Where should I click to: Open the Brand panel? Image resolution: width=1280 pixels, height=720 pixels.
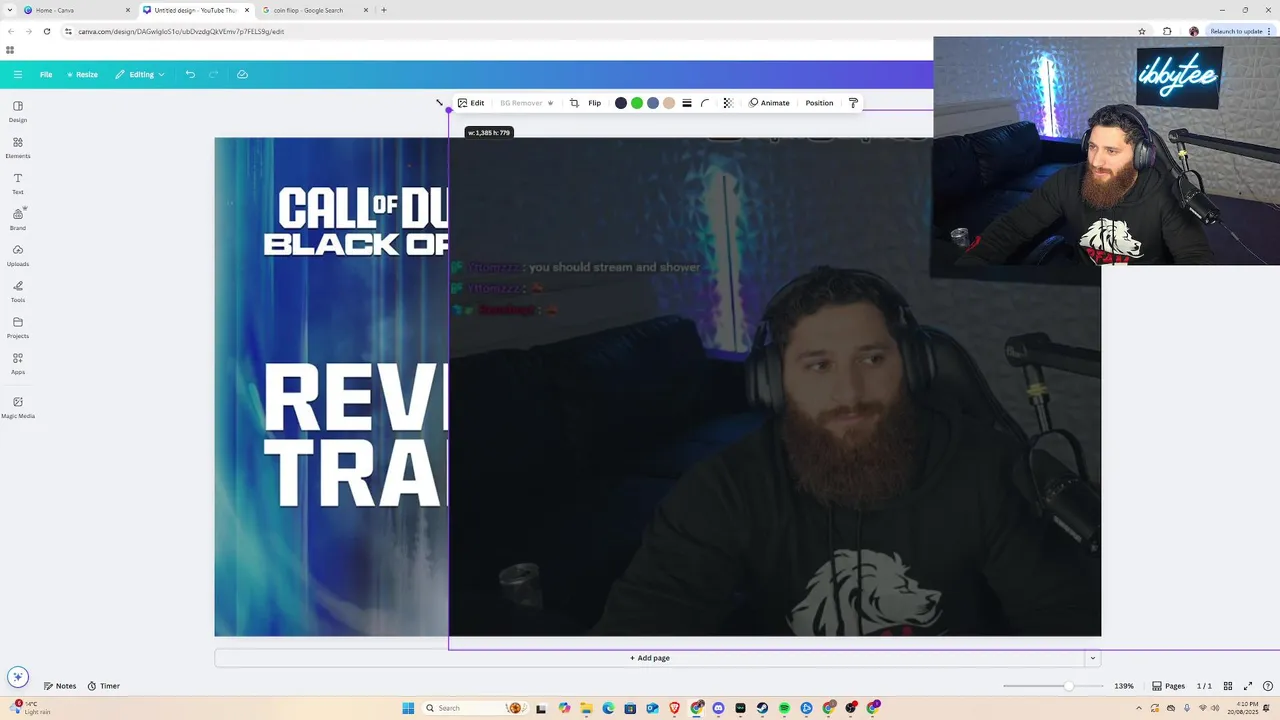[x=18, y=219]
